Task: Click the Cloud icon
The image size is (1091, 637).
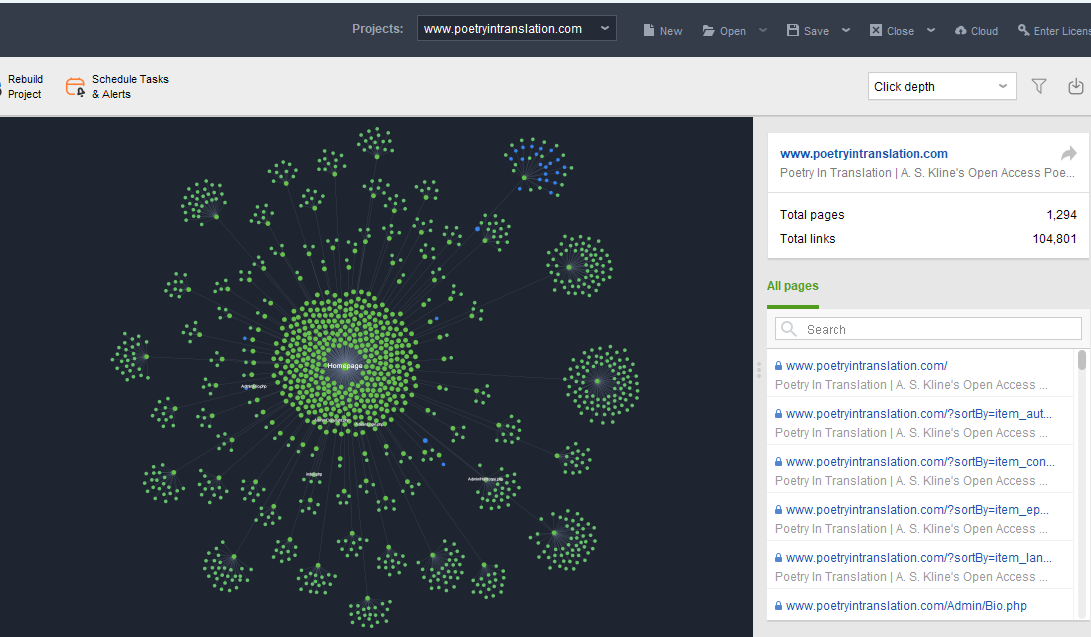Action: (961, 31)
